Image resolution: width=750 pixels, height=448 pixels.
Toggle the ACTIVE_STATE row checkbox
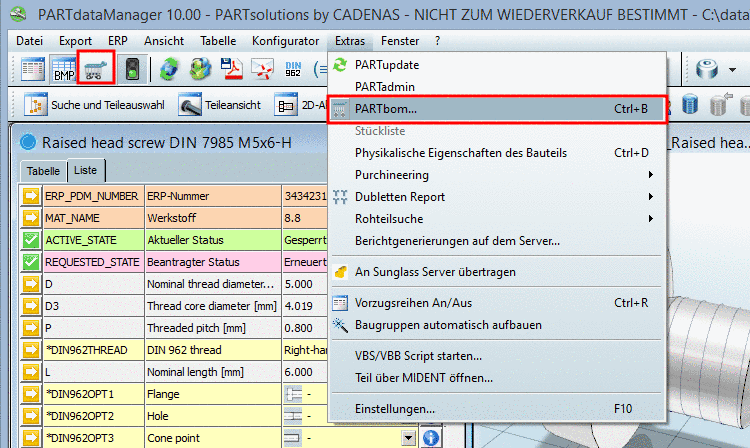point(31,240)
